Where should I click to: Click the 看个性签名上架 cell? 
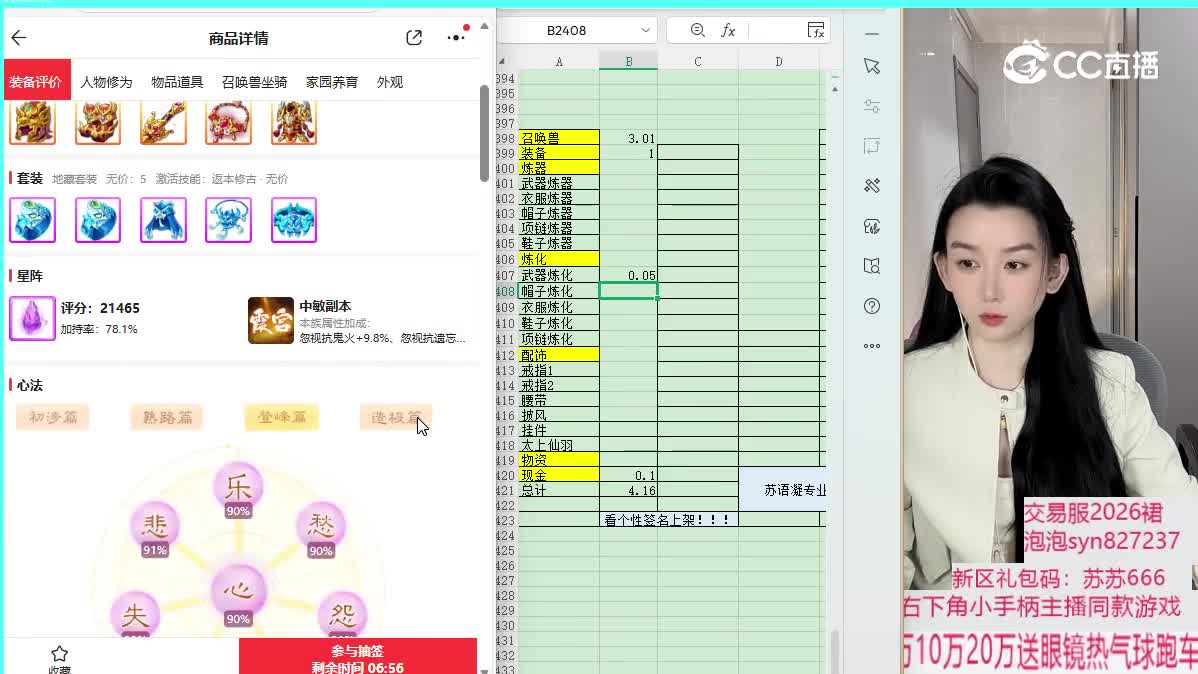pyautogui.click(x=667, y=520)
